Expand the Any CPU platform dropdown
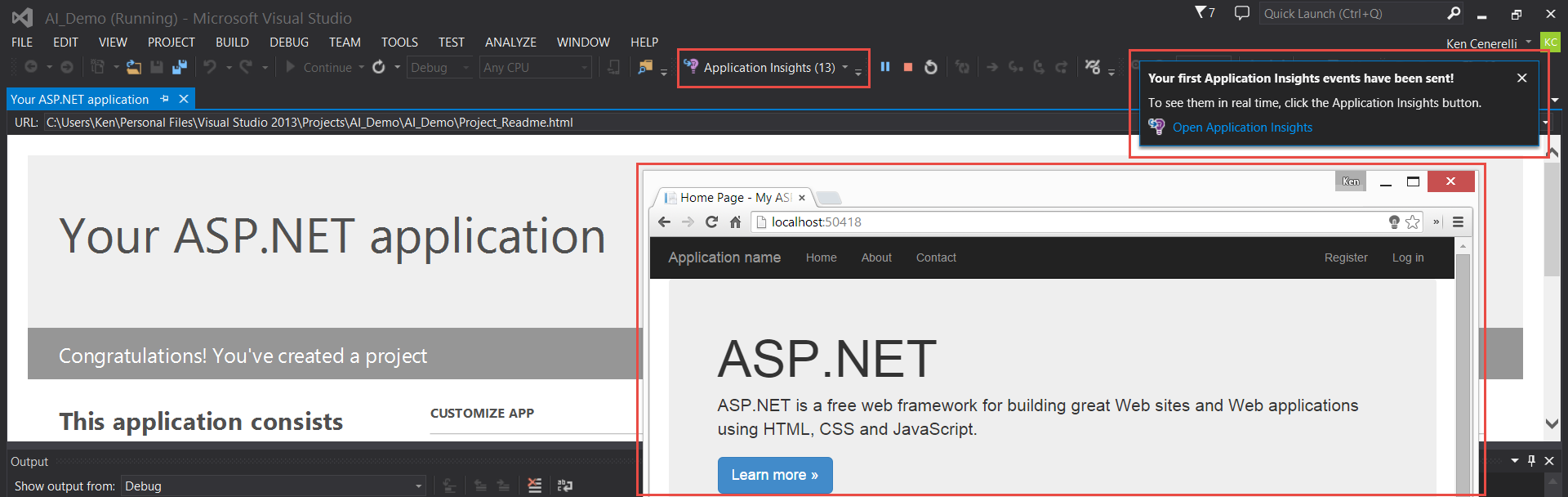The image size is (1568, 497). point(585,68)
